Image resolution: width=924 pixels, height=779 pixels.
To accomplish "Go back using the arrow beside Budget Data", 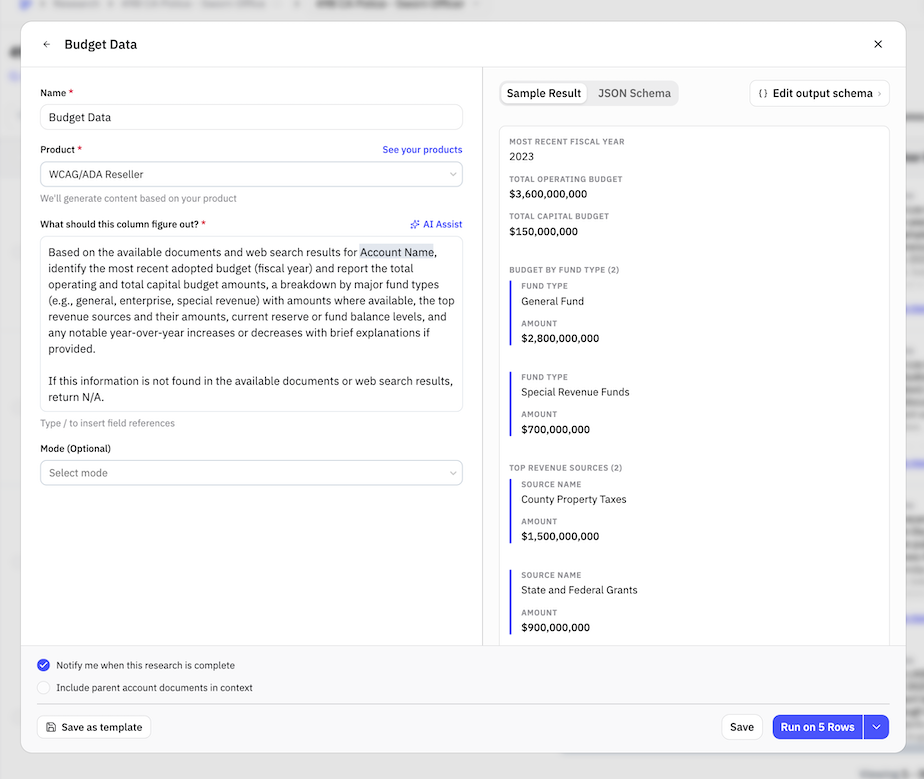I will (47, 44).
